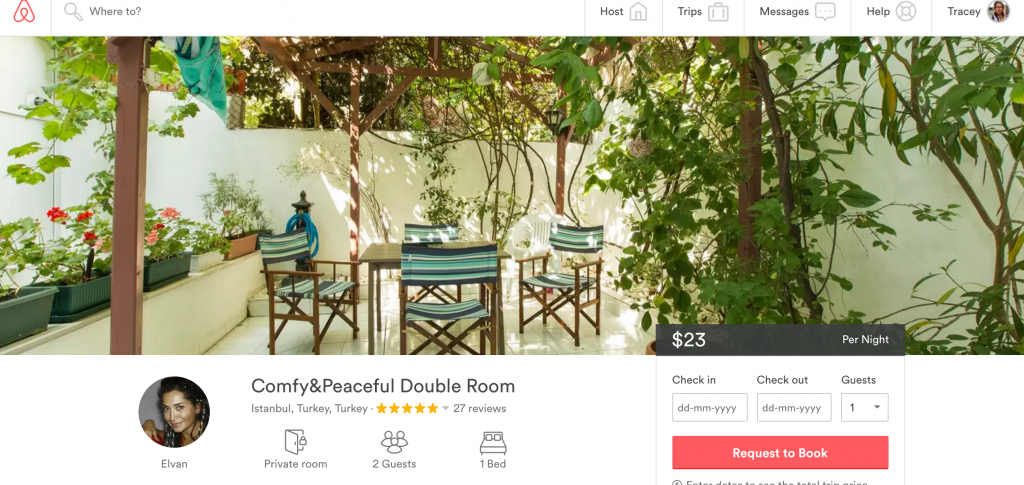
Task: Select the Check out date field
Action: point(794,407)
